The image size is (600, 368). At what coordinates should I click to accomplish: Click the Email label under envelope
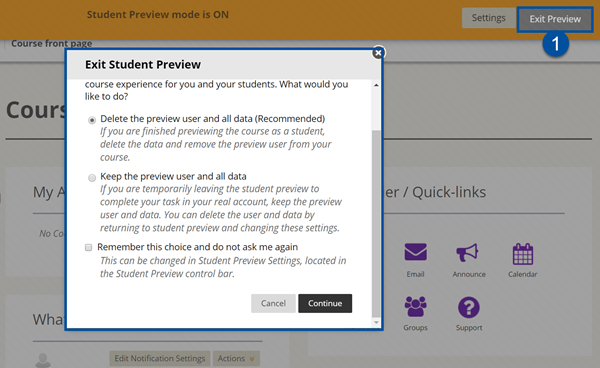click(415, 274)
